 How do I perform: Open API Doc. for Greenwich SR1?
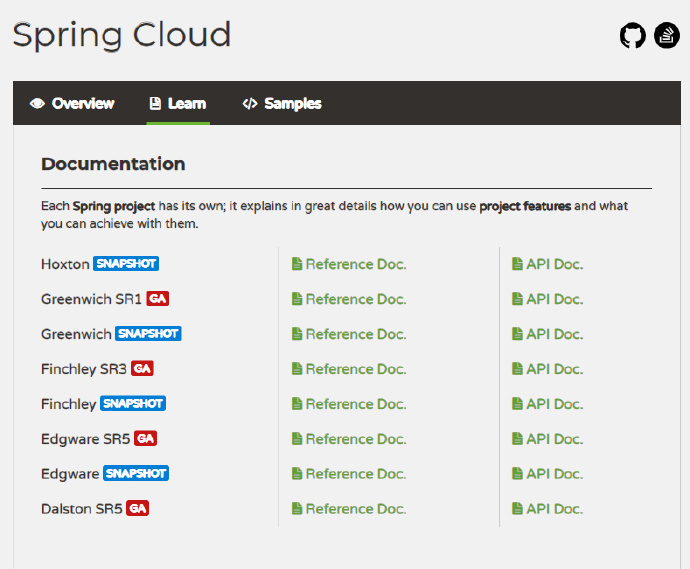tap(547, 299)
